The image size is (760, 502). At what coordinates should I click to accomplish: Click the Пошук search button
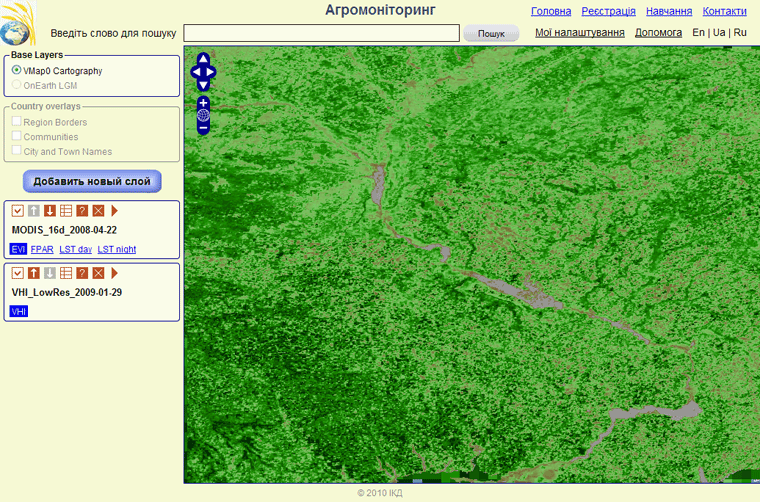(x=491, y=33)
